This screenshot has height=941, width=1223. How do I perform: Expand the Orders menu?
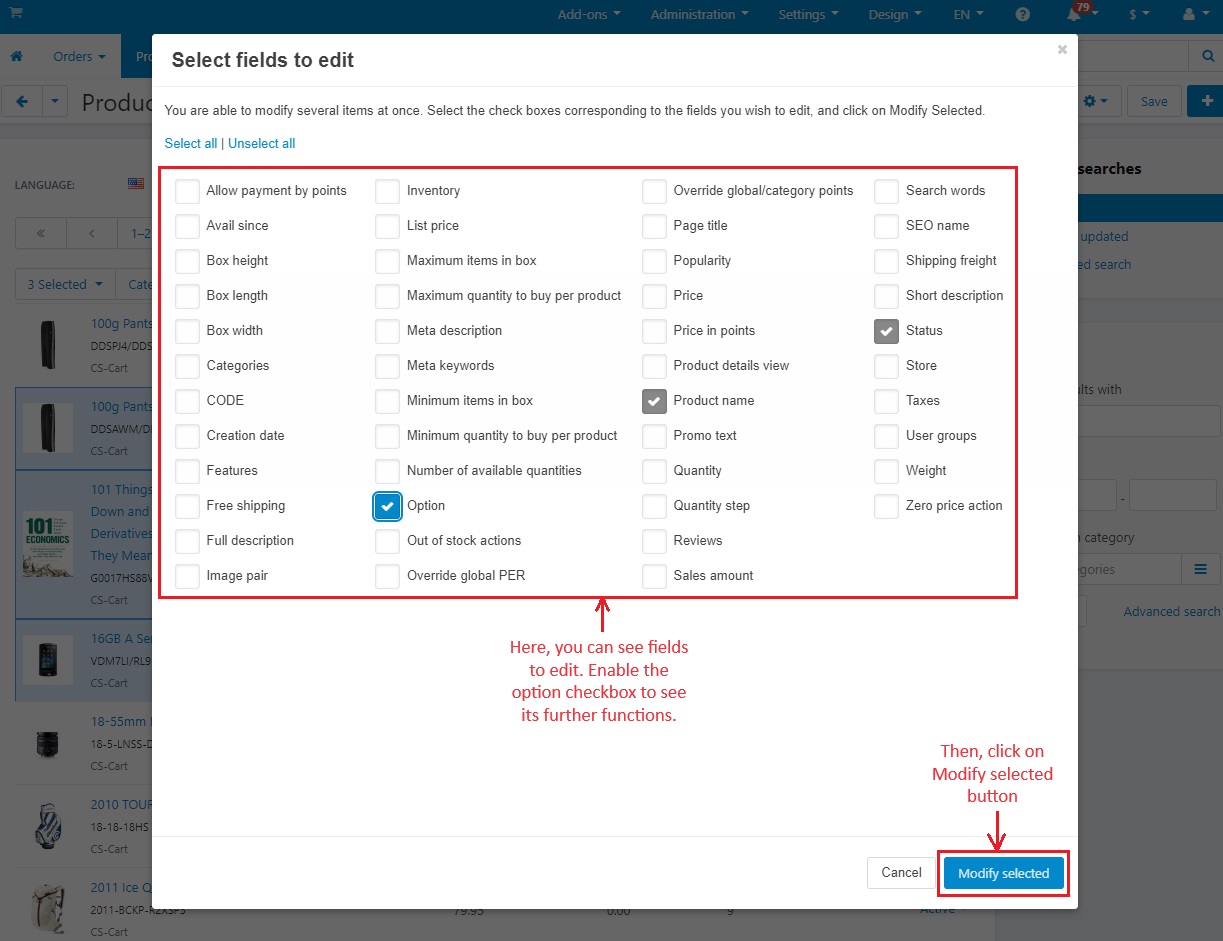[79, 57]
